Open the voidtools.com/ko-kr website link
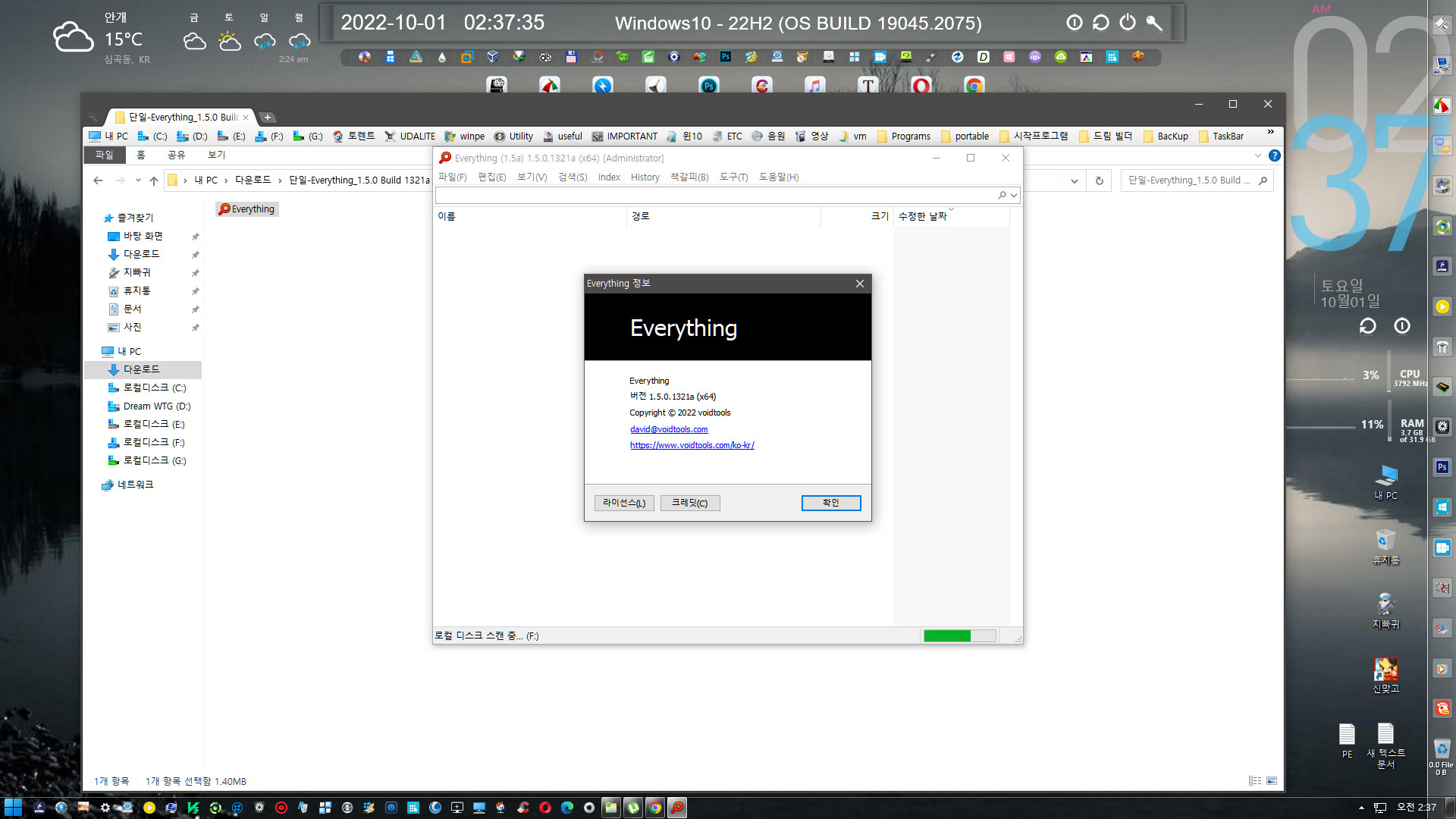This screenshot has height=819, width=1456. (692, 445)
